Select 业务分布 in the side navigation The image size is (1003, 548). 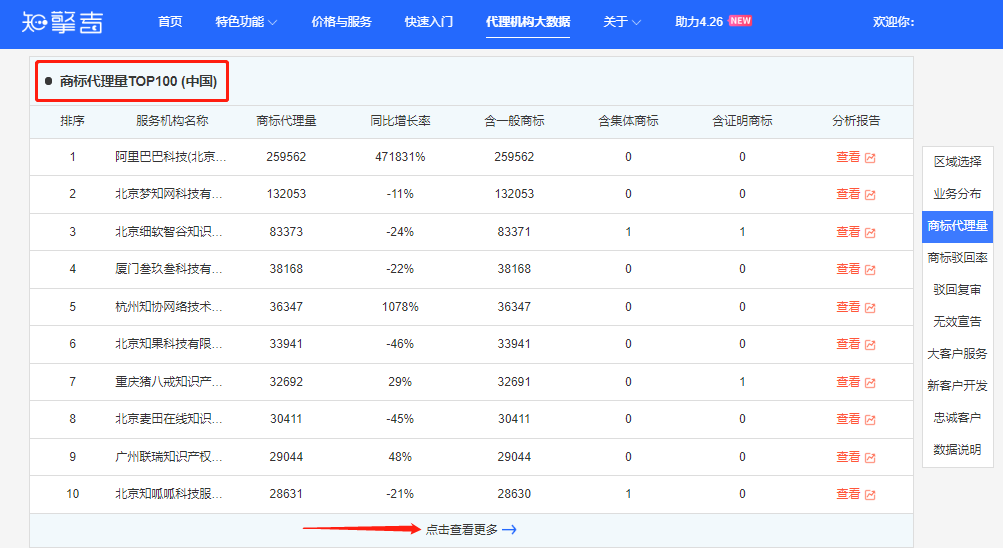click(957, 194)
